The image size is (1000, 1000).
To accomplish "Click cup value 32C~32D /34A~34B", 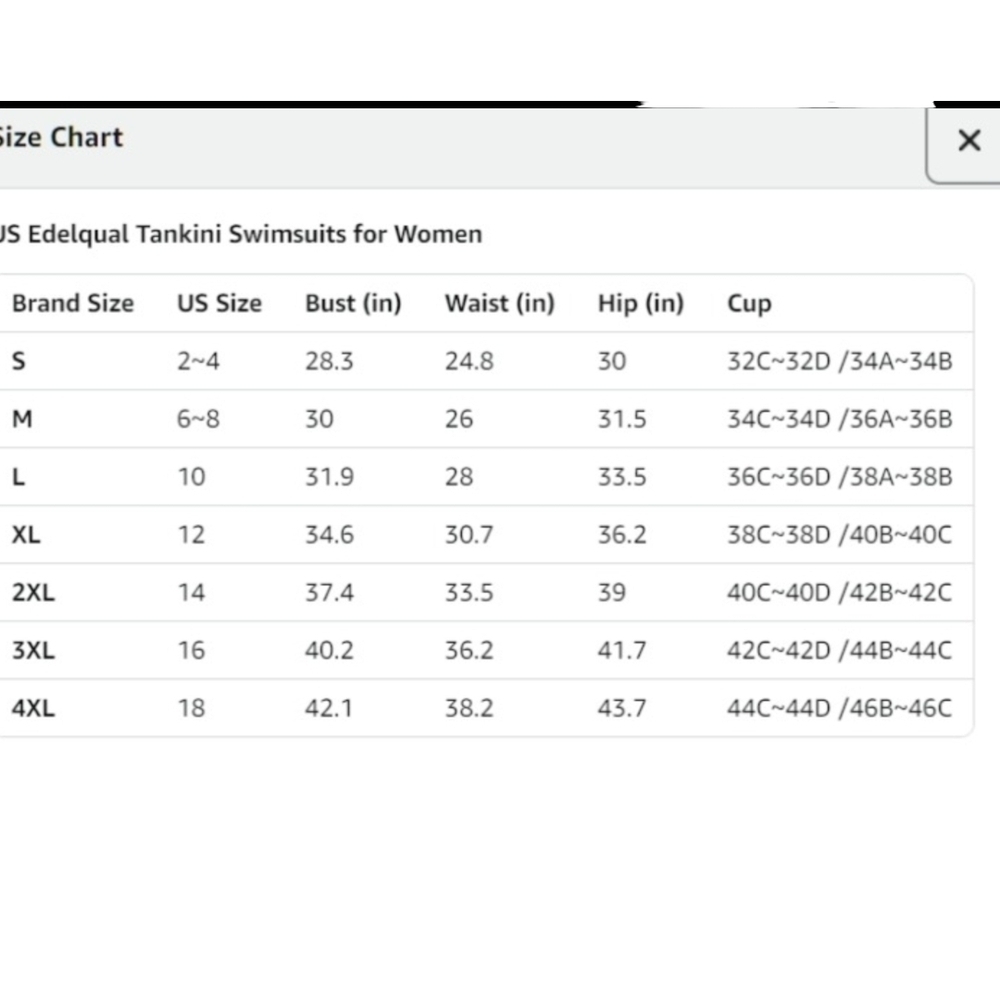I will (x=839, y=361).
